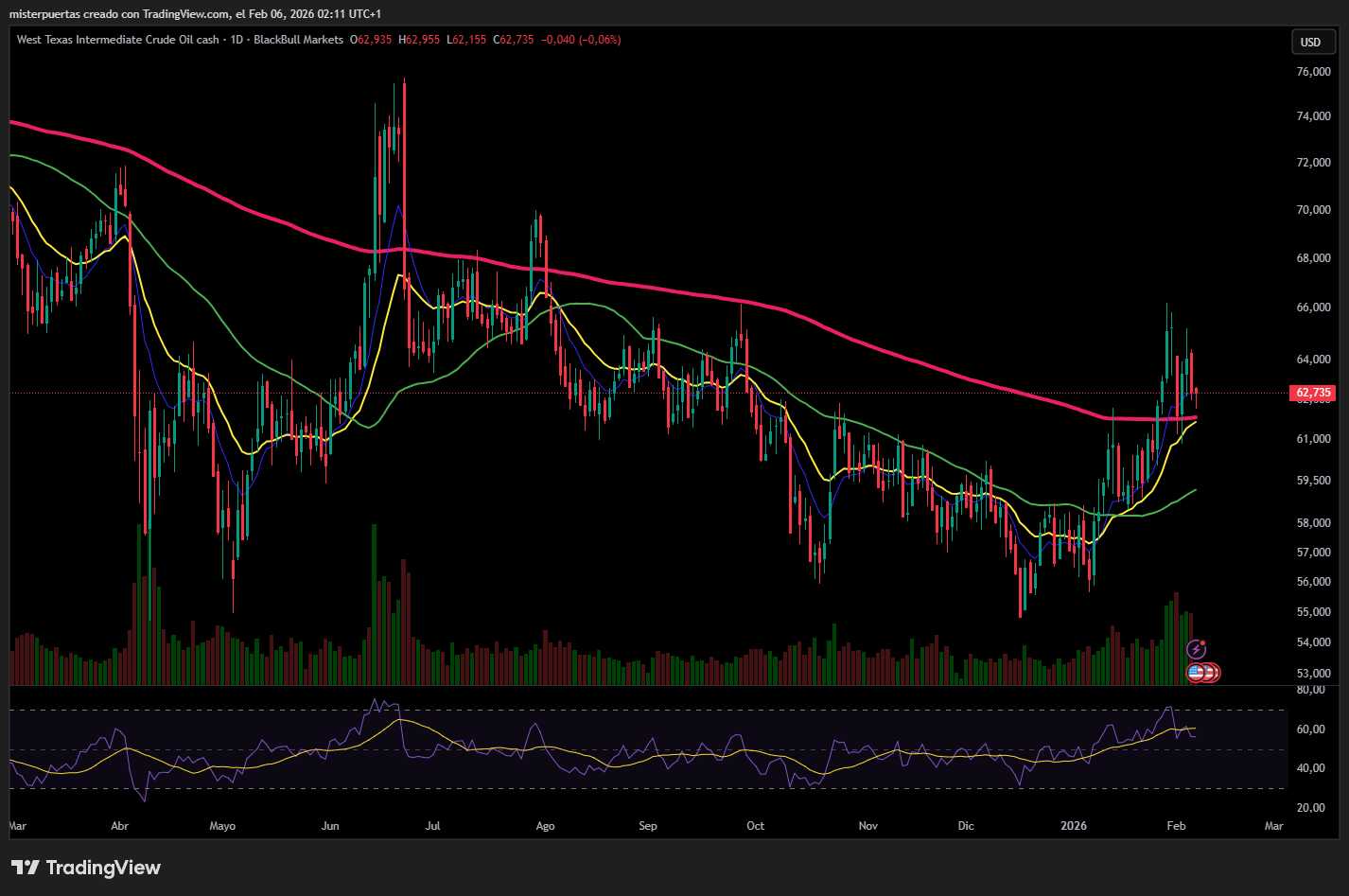Click the 72,000 price axis label
The image size is (1349, 896).
coord(1314,163)
